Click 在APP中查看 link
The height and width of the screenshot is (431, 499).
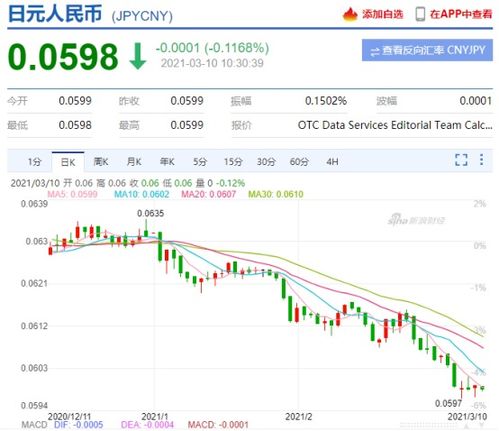(x=461, y=14)
